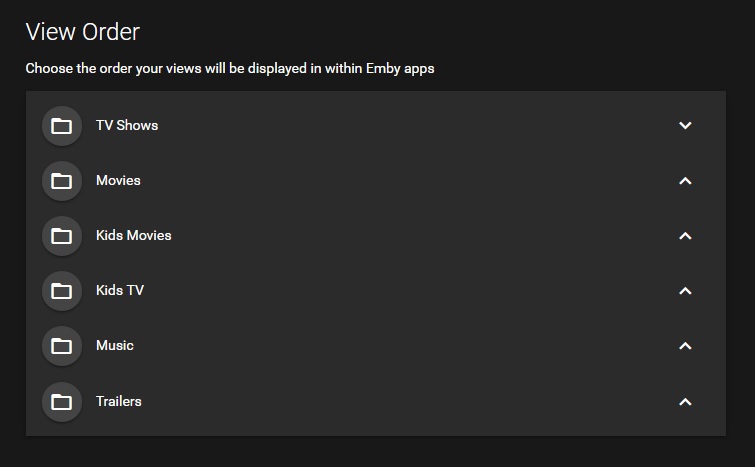Click the Kids TV folder icon
Viewport: 755px width, 467px height.
coord(62,291)
